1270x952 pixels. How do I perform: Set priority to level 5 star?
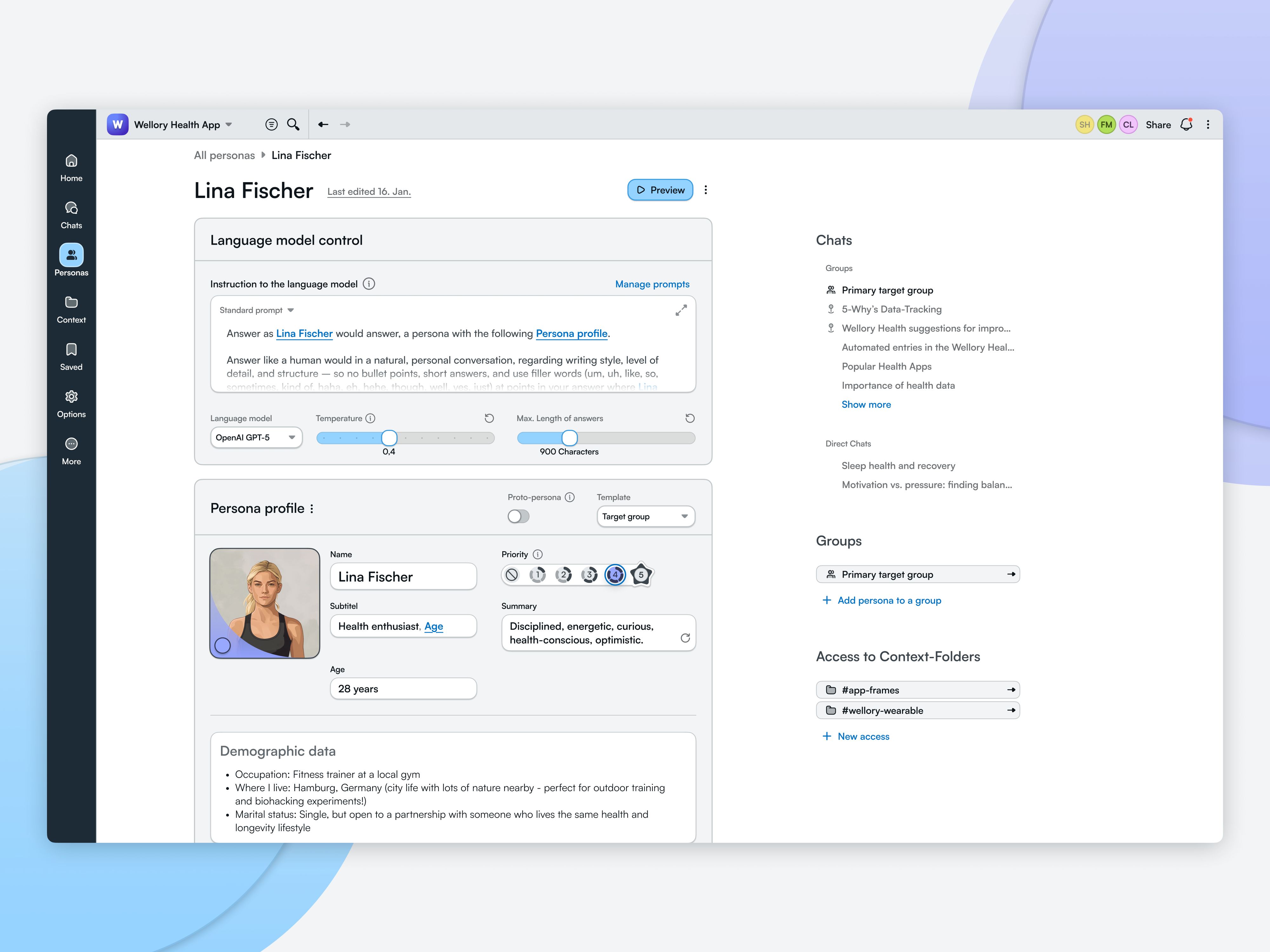click(641, 574)
